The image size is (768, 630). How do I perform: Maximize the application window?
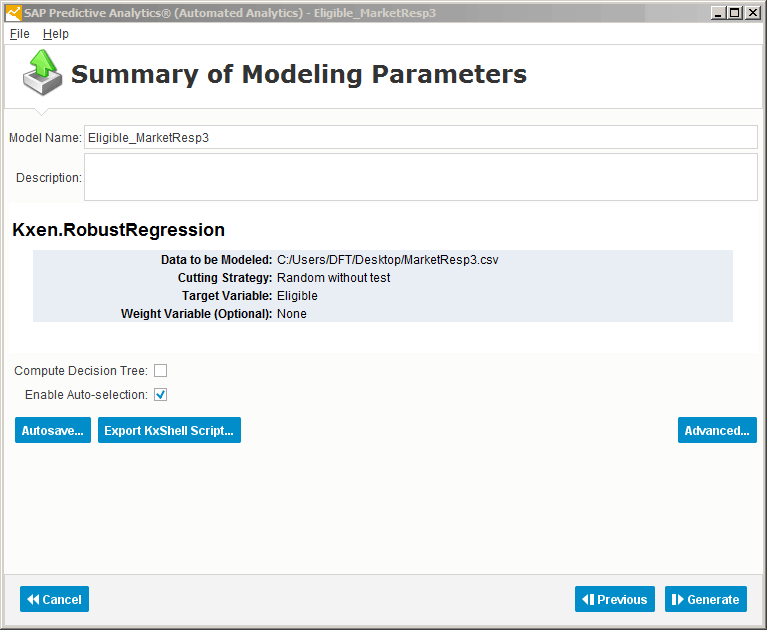(x=735, y=13)
